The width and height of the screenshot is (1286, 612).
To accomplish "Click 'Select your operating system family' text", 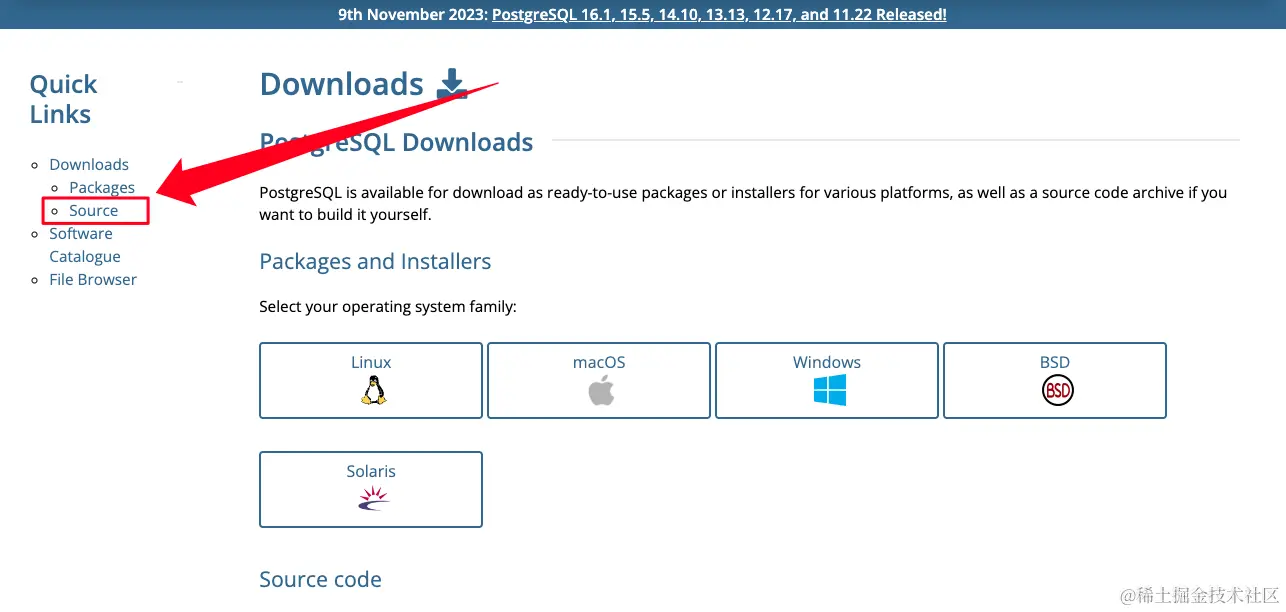I will point(388,306).
